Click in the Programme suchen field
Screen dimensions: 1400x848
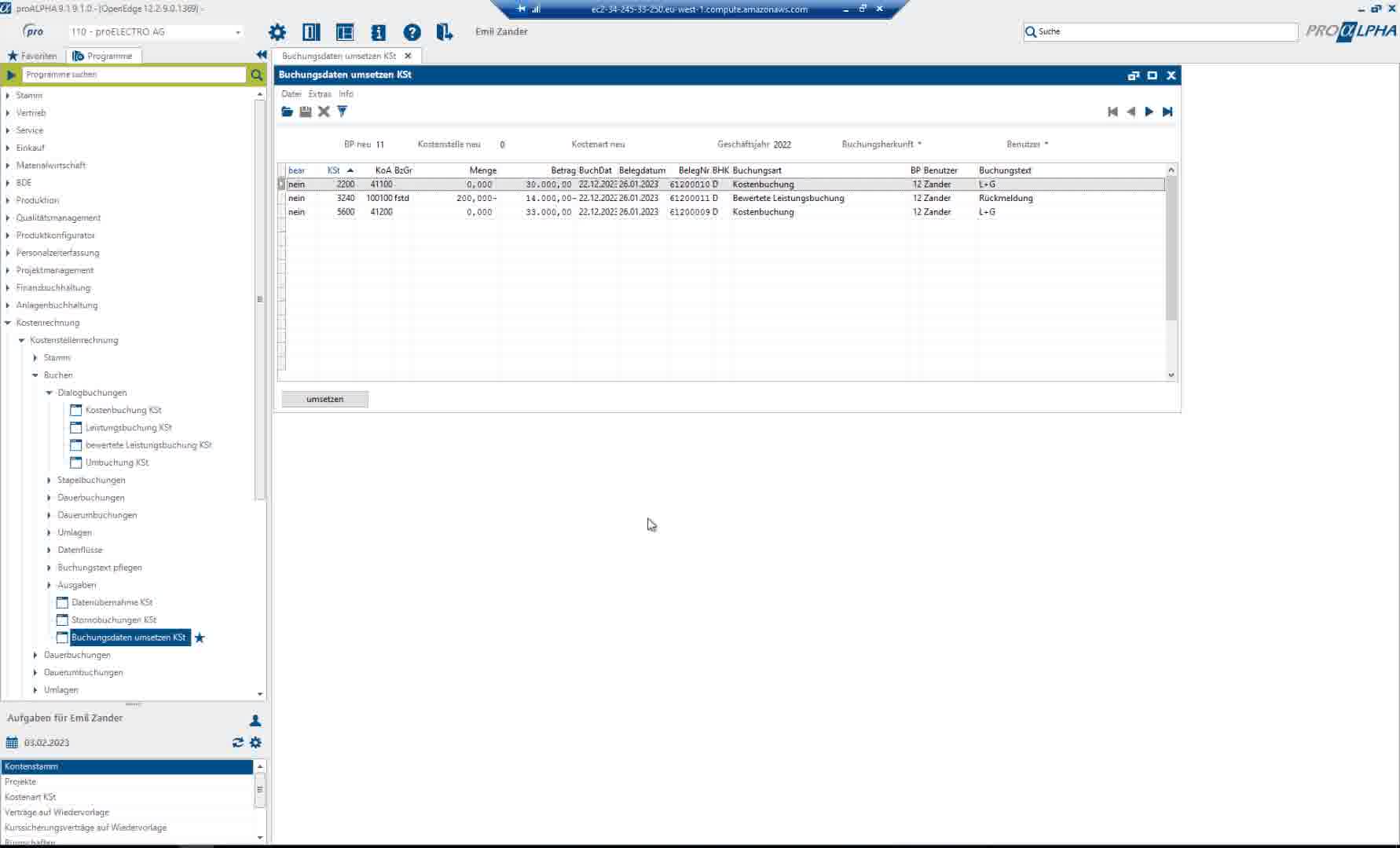[x=134, y=75]
